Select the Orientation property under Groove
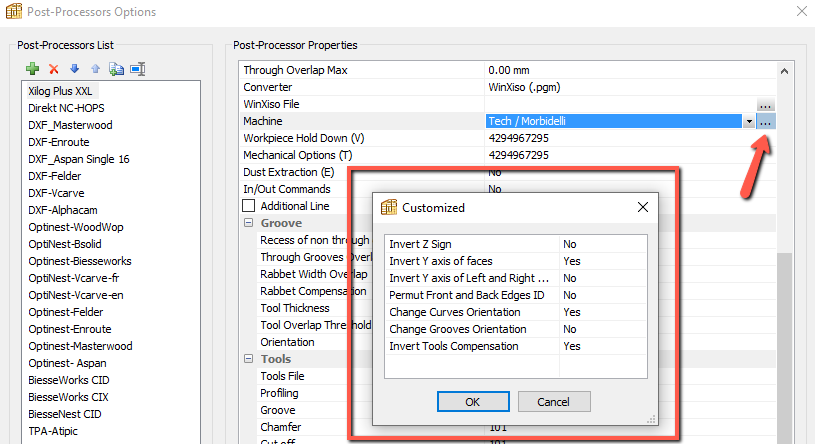 (x=287, y=342)
